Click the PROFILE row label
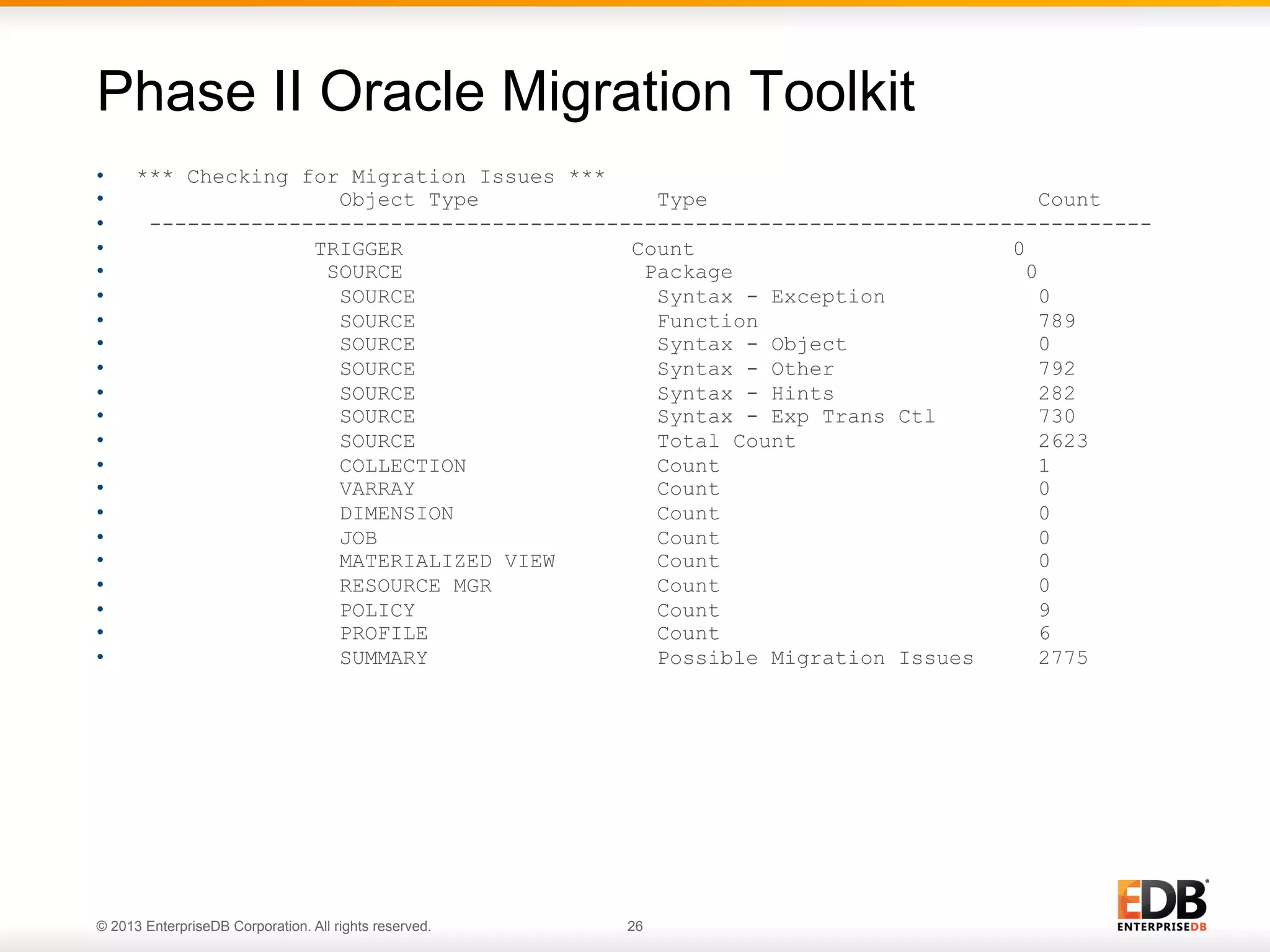Screen dimensions: 1270x952 coord(383,634)
